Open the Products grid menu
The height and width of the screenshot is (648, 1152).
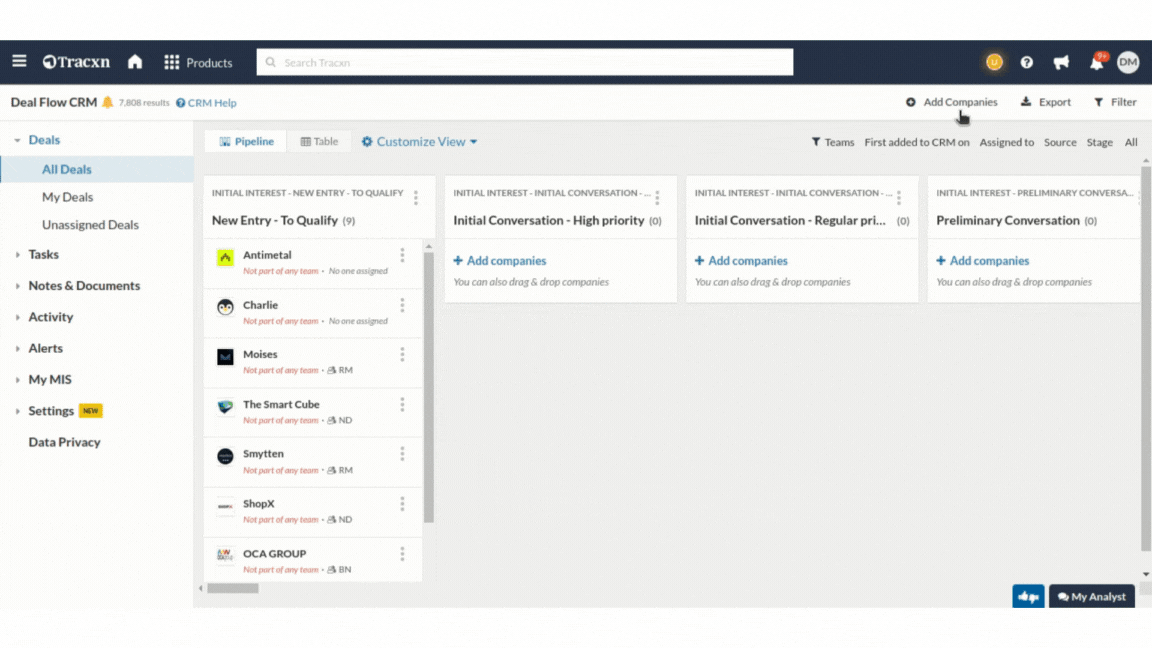click(198, 62)
